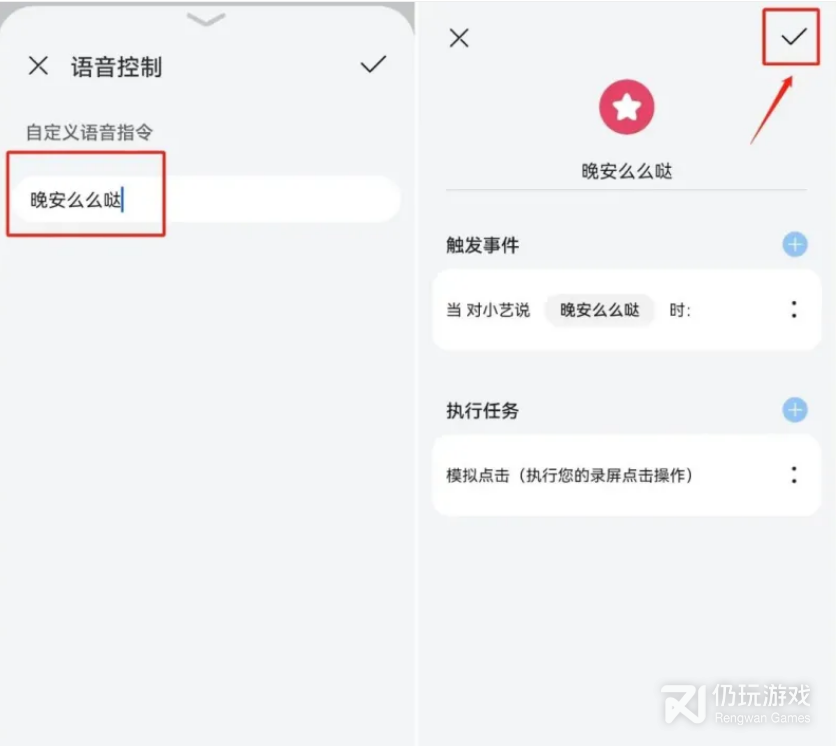
Task: Tap the pink star scene icon
Action: (x=626, y=107)
